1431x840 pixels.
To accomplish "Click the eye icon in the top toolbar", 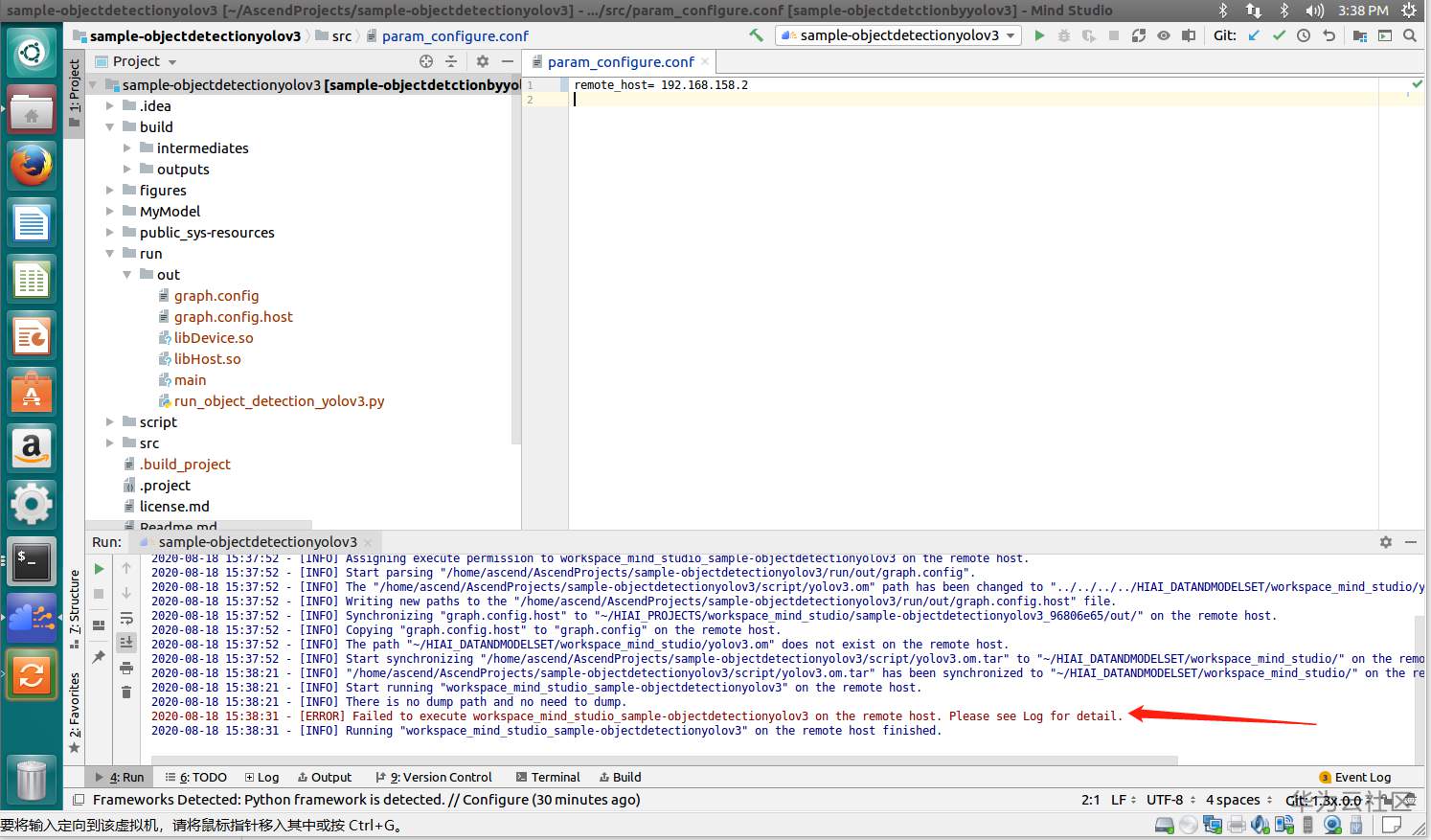I will [x=1164, y=35].
